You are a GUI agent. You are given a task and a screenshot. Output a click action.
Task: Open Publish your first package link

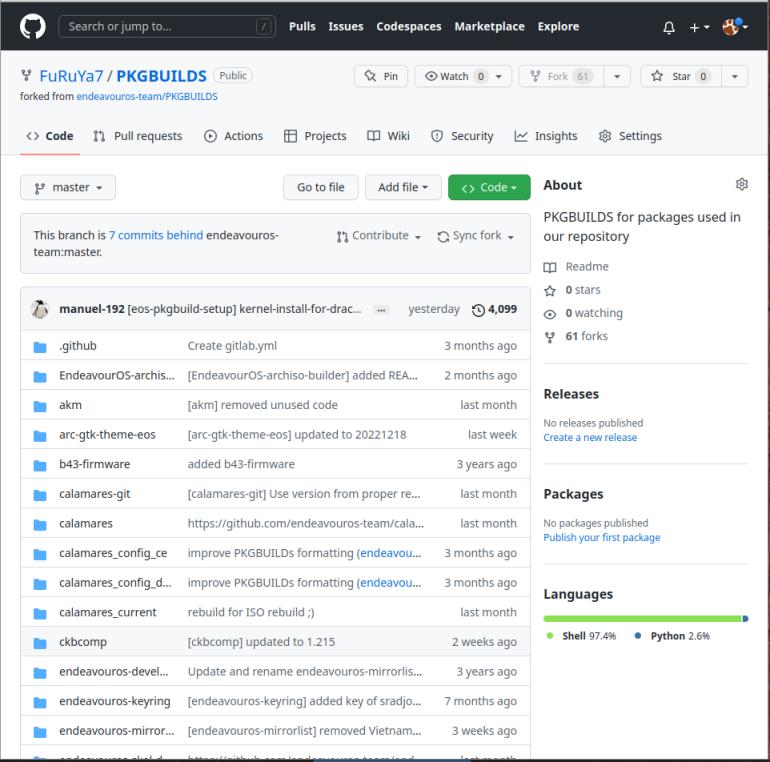point(602,538)
